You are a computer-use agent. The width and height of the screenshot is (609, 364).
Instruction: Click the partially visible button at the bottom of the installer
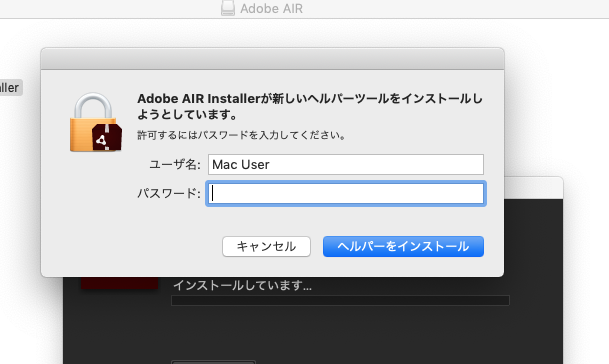tap(213, 362)
